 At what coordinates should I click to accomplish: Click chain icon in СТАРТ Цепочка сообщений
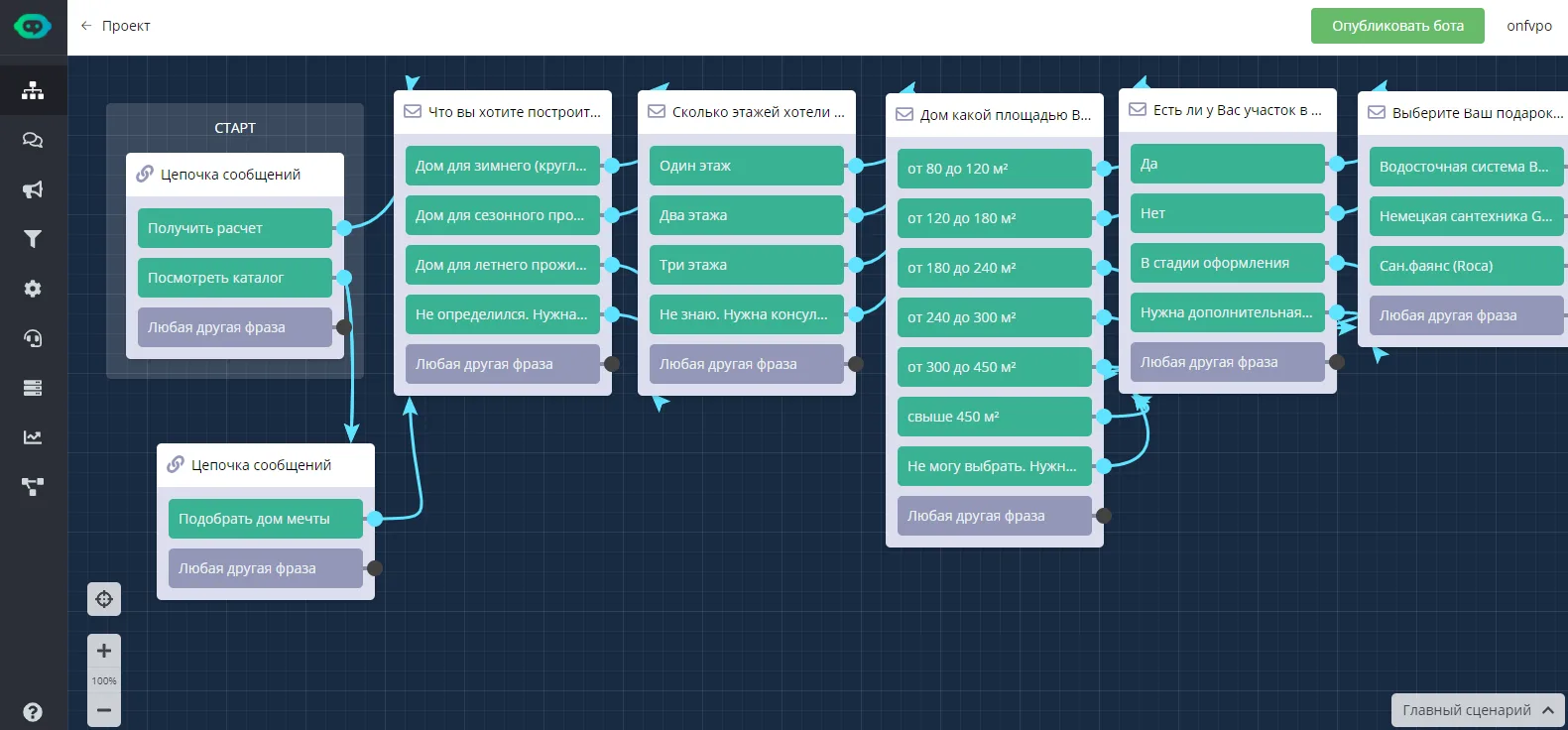click(x=145, y=174)
